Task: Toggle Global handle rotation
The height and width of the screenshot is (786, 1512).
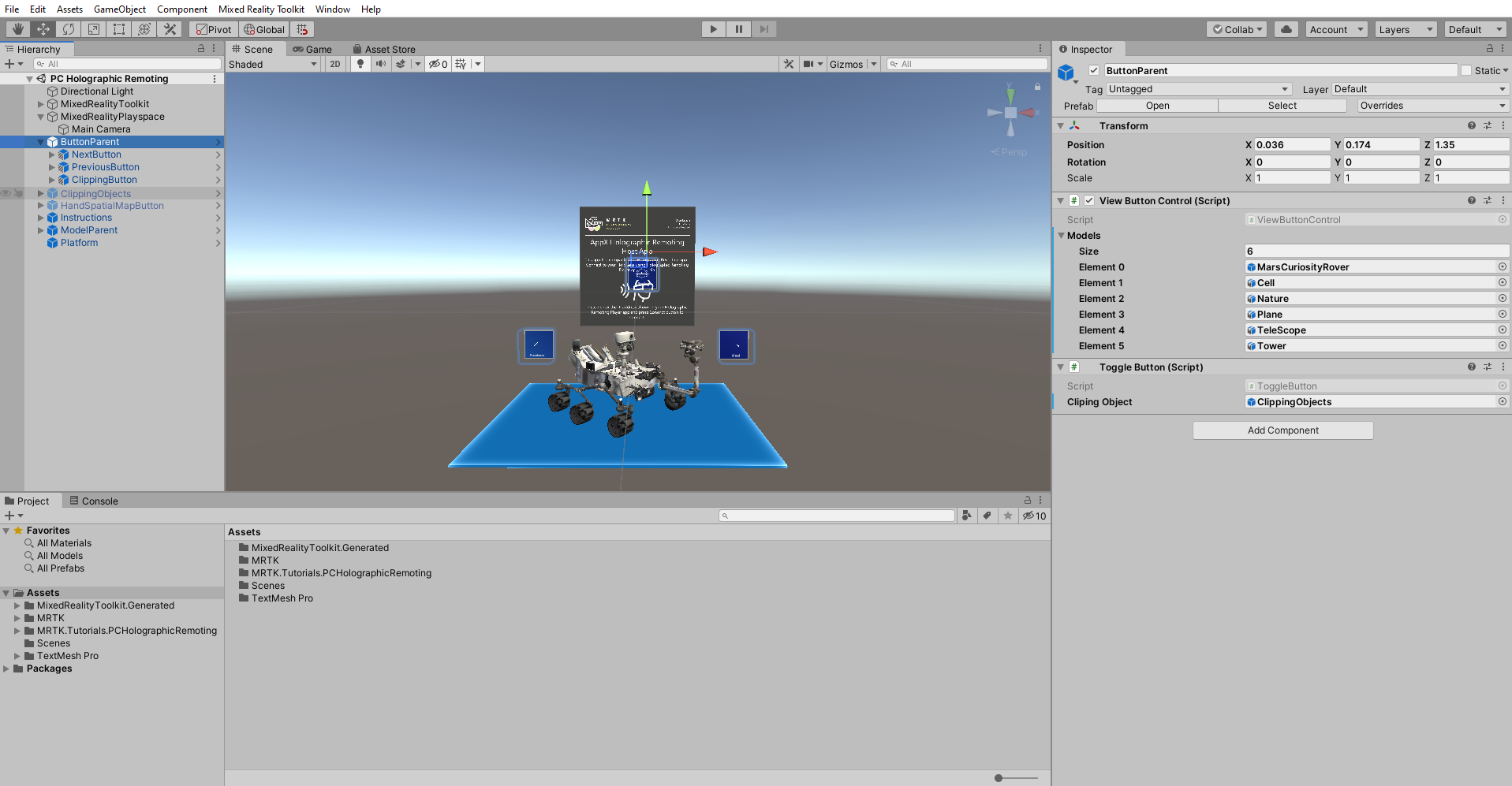Action: point(264,29)
